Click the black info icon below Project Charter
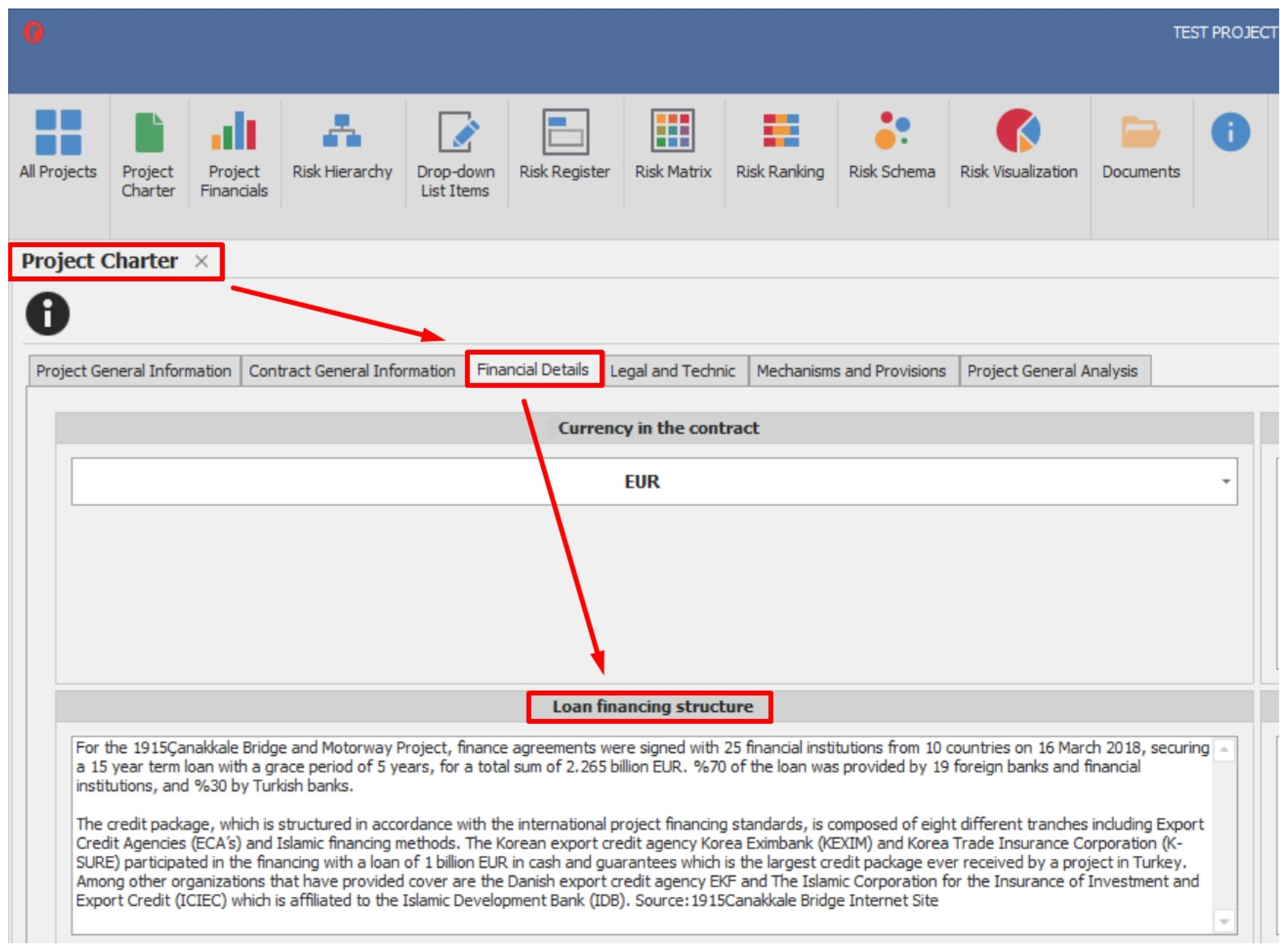This screenshot has width=1288, height=951. click(x=48, y=314)
